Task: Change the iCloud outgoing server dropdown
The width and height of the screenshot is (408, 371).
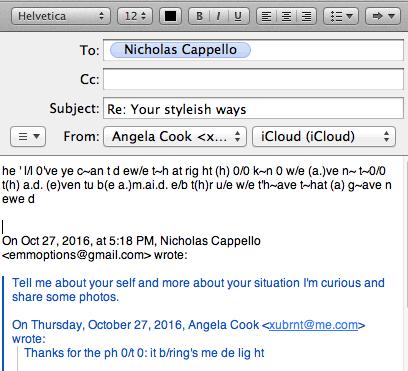Action: tap(324, 137)
